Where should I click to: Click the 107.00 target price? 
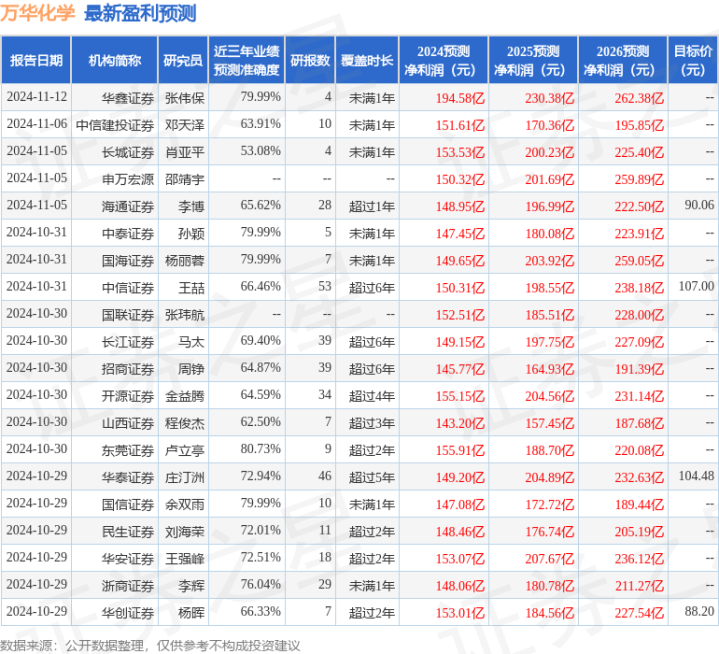[696, 286]
